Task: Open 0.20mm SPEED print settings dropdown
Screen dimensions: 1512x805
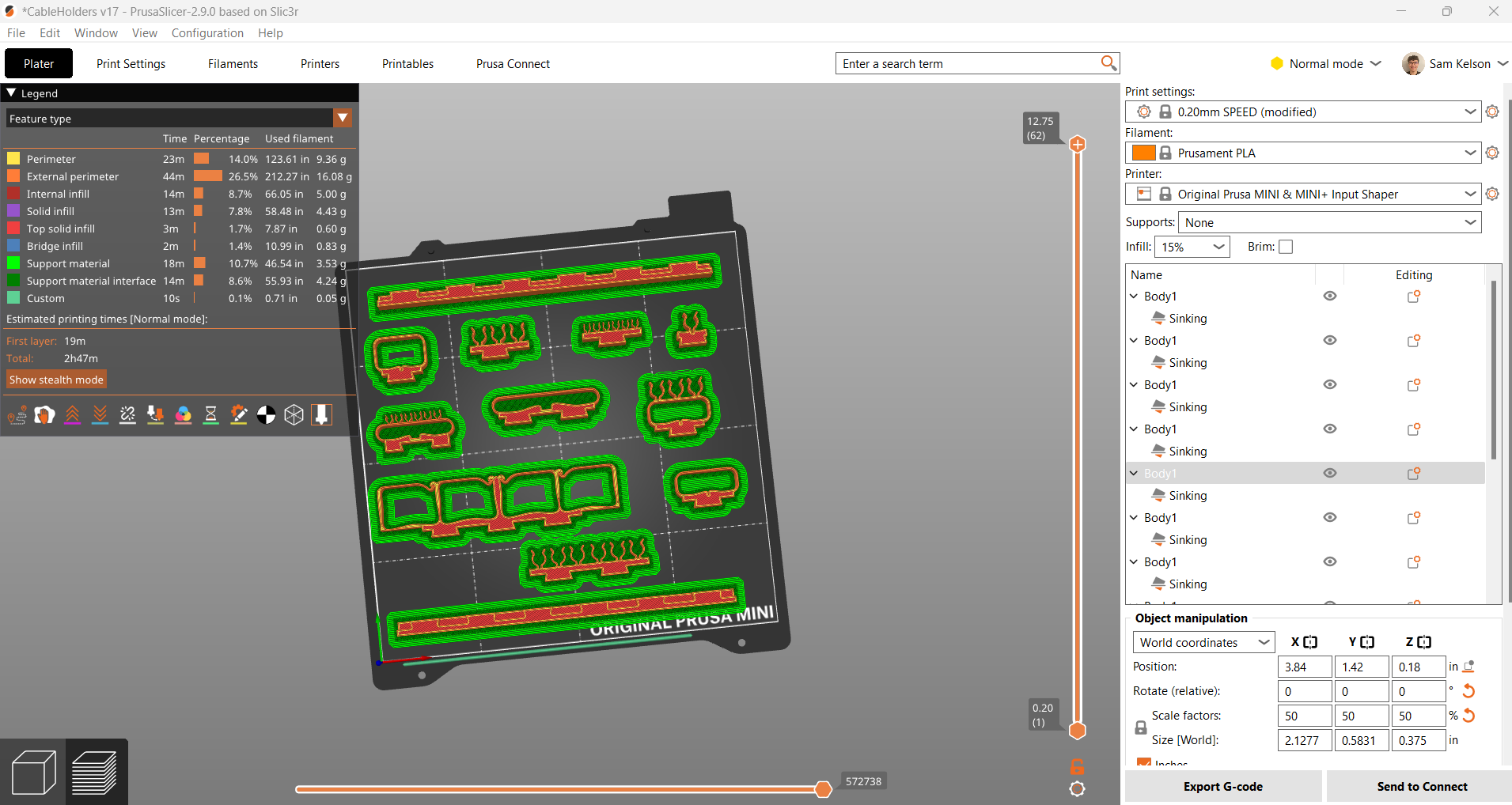Action: click(1302, 111)
